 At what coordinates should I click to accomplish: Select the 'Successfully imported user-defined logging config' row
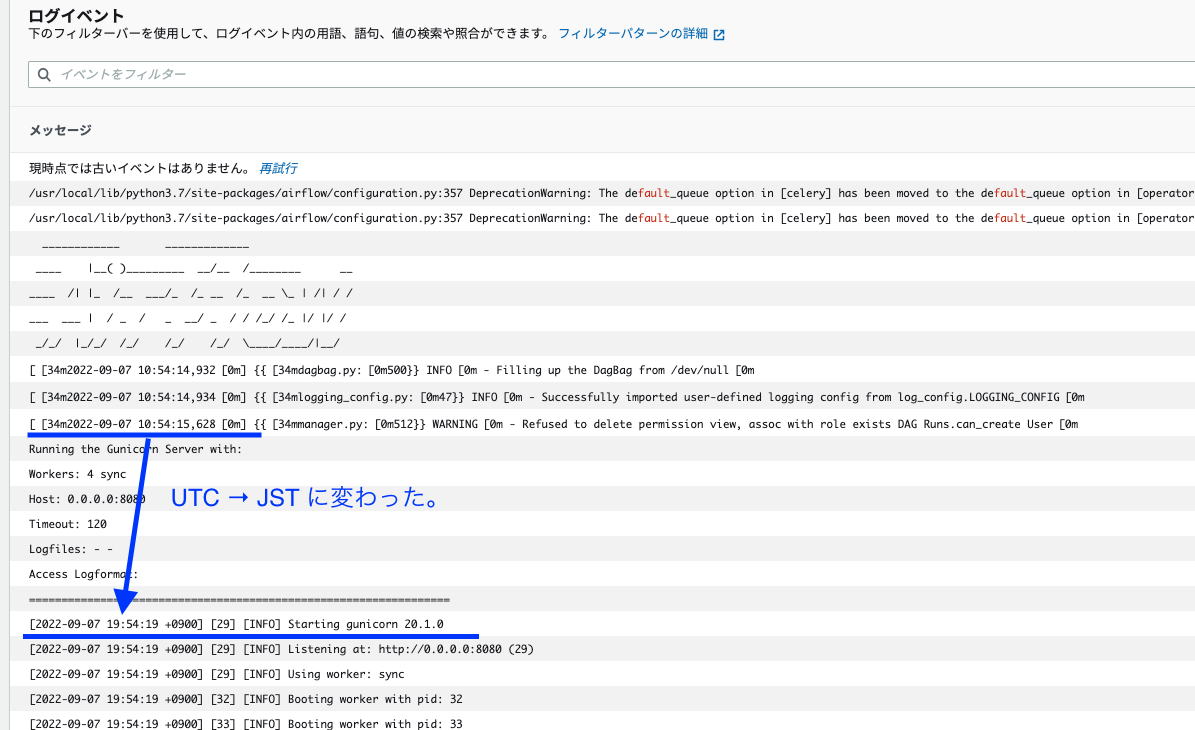click(x=602, y=397)
